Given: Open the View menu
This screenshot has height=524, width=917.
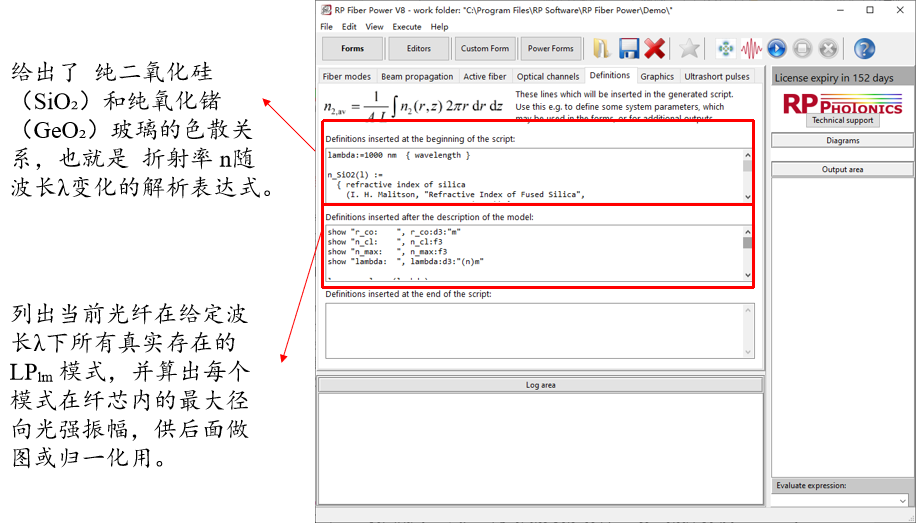Looking at the screenshot, I should [374, 27].
